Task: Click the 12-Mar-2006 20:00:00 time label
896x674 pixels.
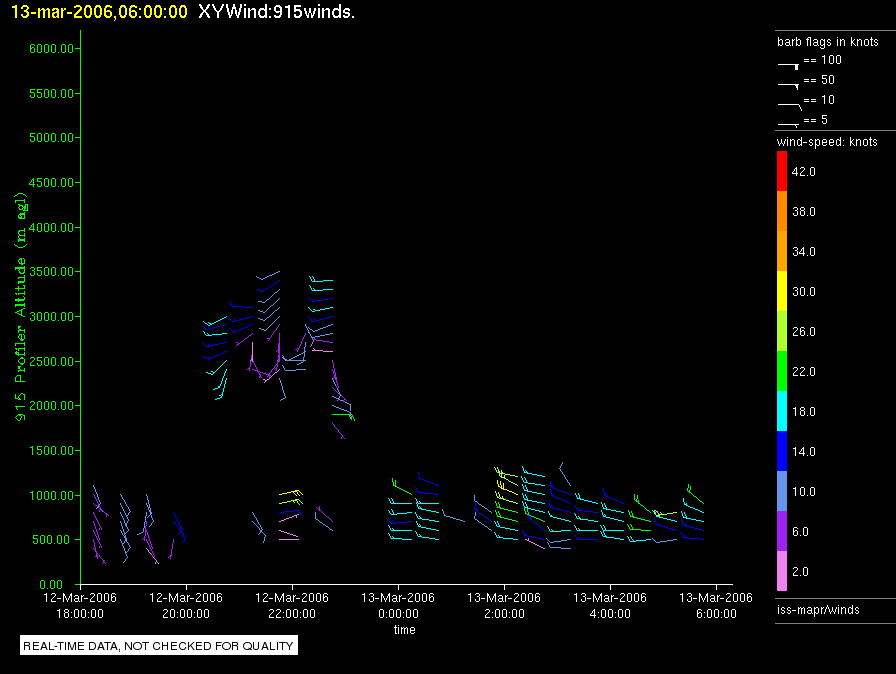Action: pos(186,605)
